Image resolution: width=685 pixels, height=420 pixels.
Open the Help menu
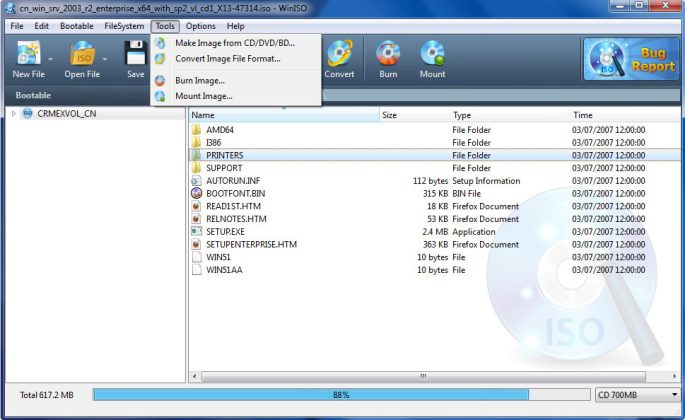(235, 26)
